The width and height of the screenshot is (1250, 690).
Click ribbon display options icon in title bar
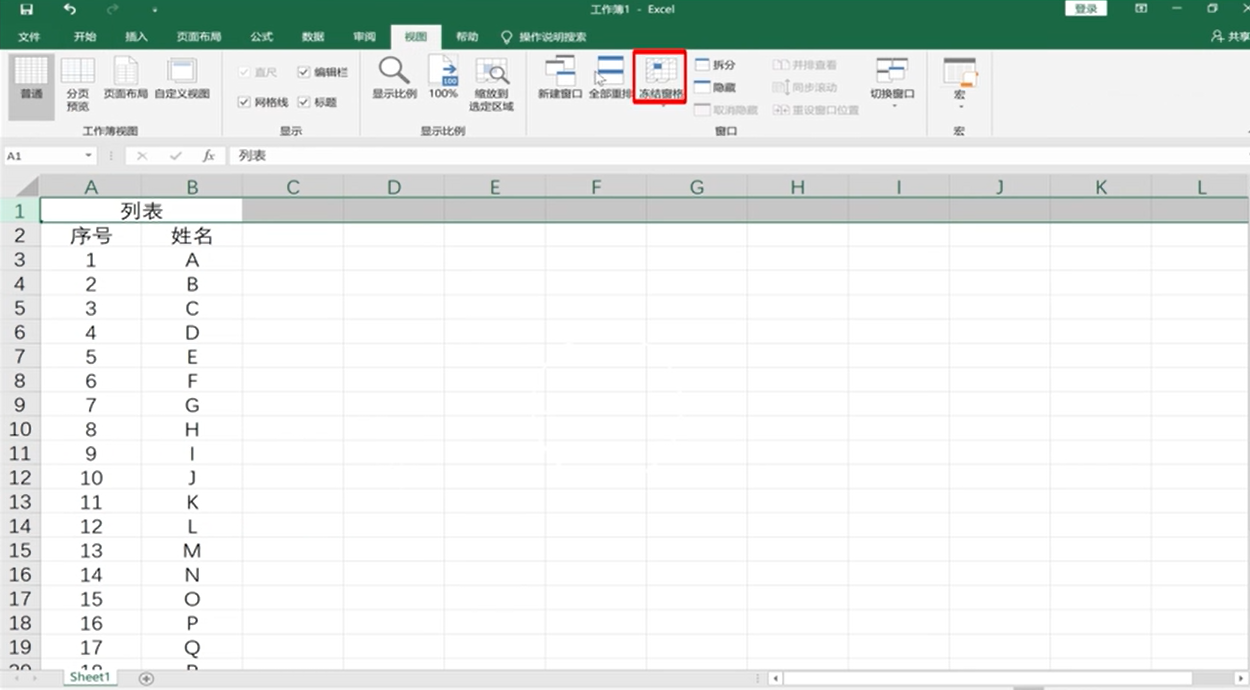coord(1141,9)
